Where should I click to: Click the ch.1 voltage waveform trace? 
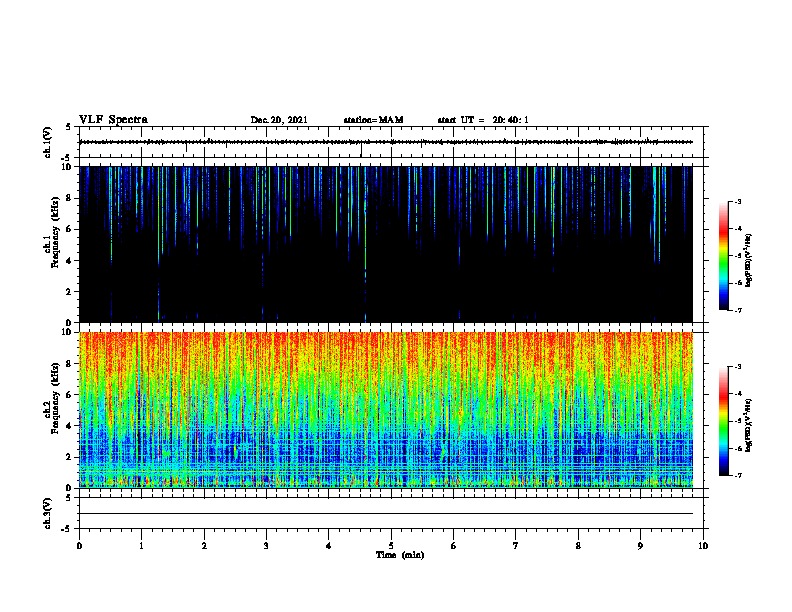coord(386,142)
